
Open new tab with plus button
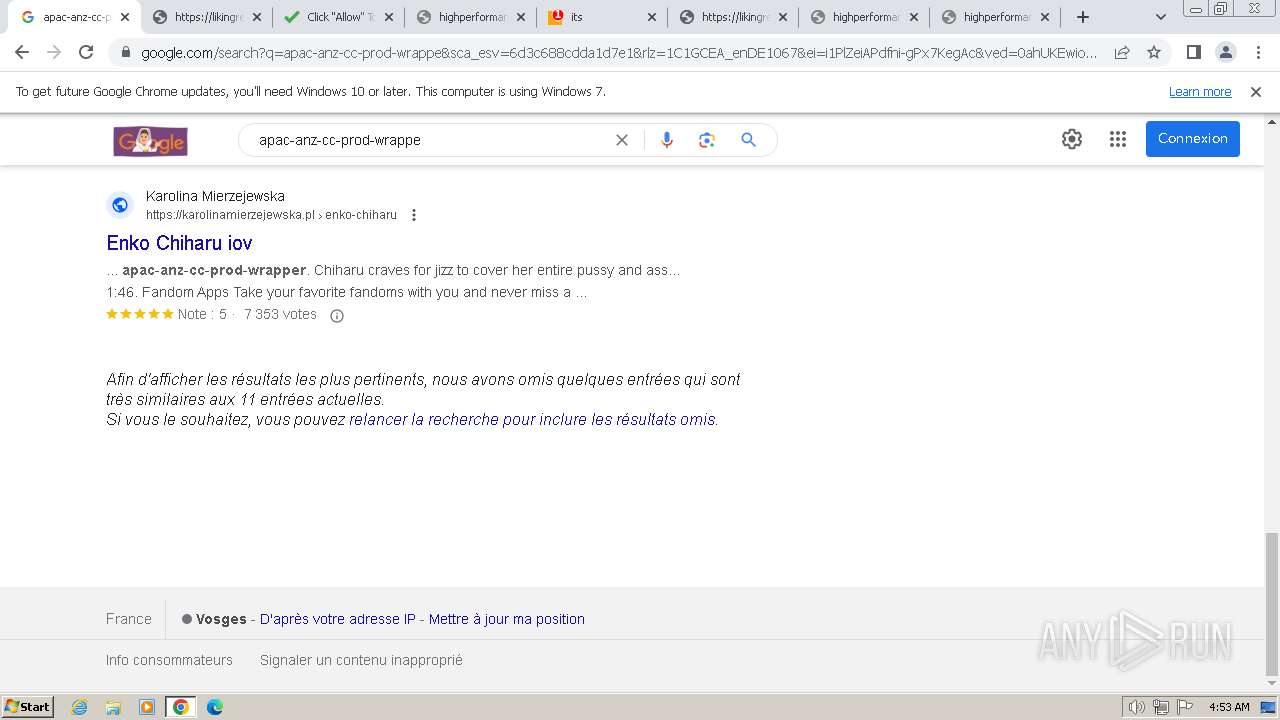click(1082, 17)
